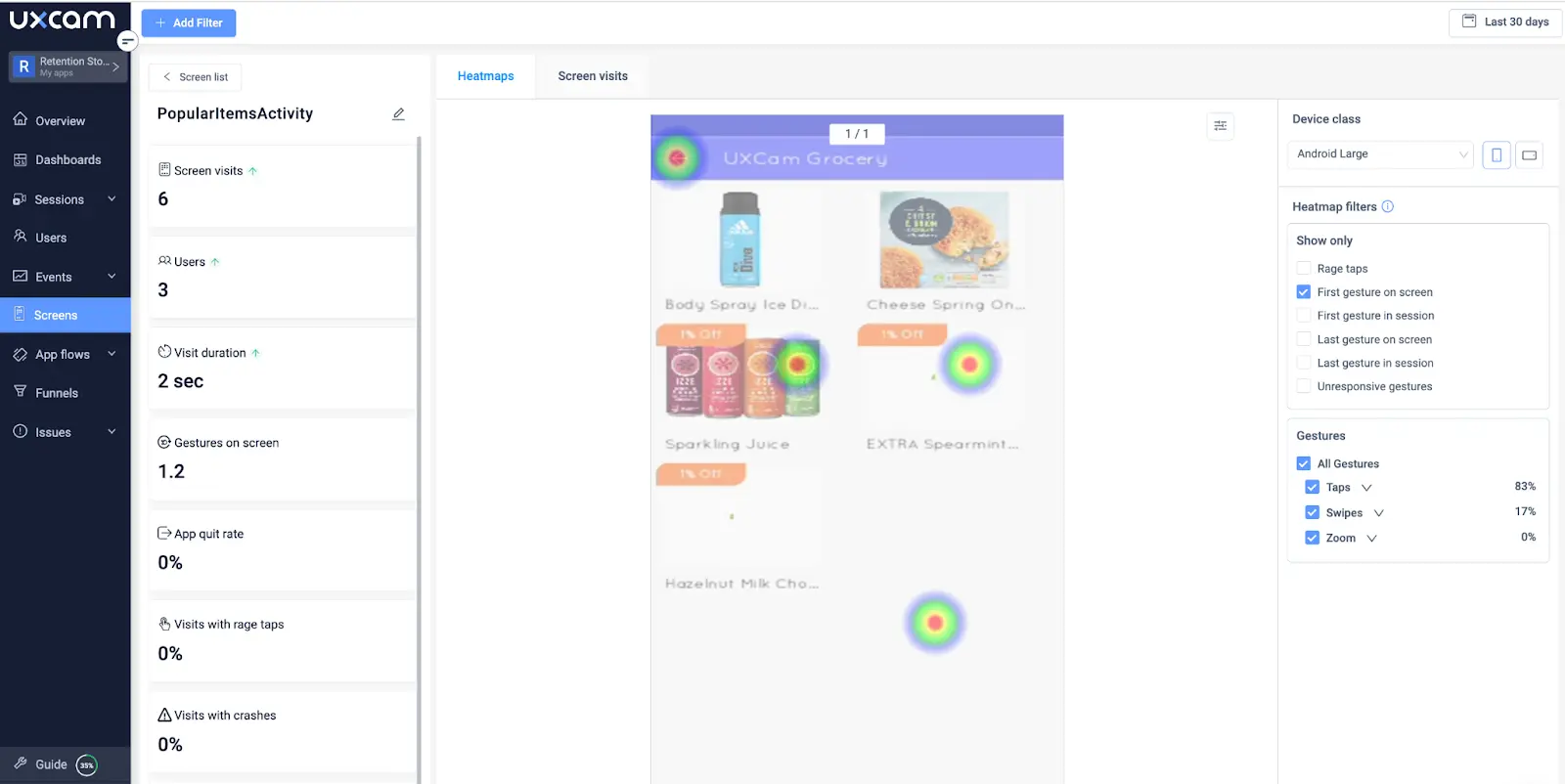Expand the Taps gesture chevron
The width and height of the screenshot is (1565, 784).
click(1367, 487)
